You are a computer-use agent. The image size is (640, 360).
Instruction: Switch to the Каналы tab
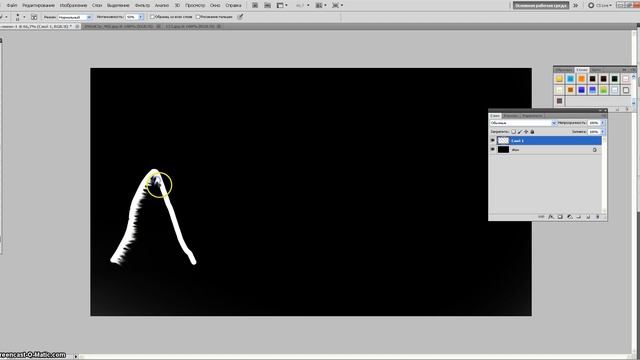pyautogui.click(x=510, y=116)
